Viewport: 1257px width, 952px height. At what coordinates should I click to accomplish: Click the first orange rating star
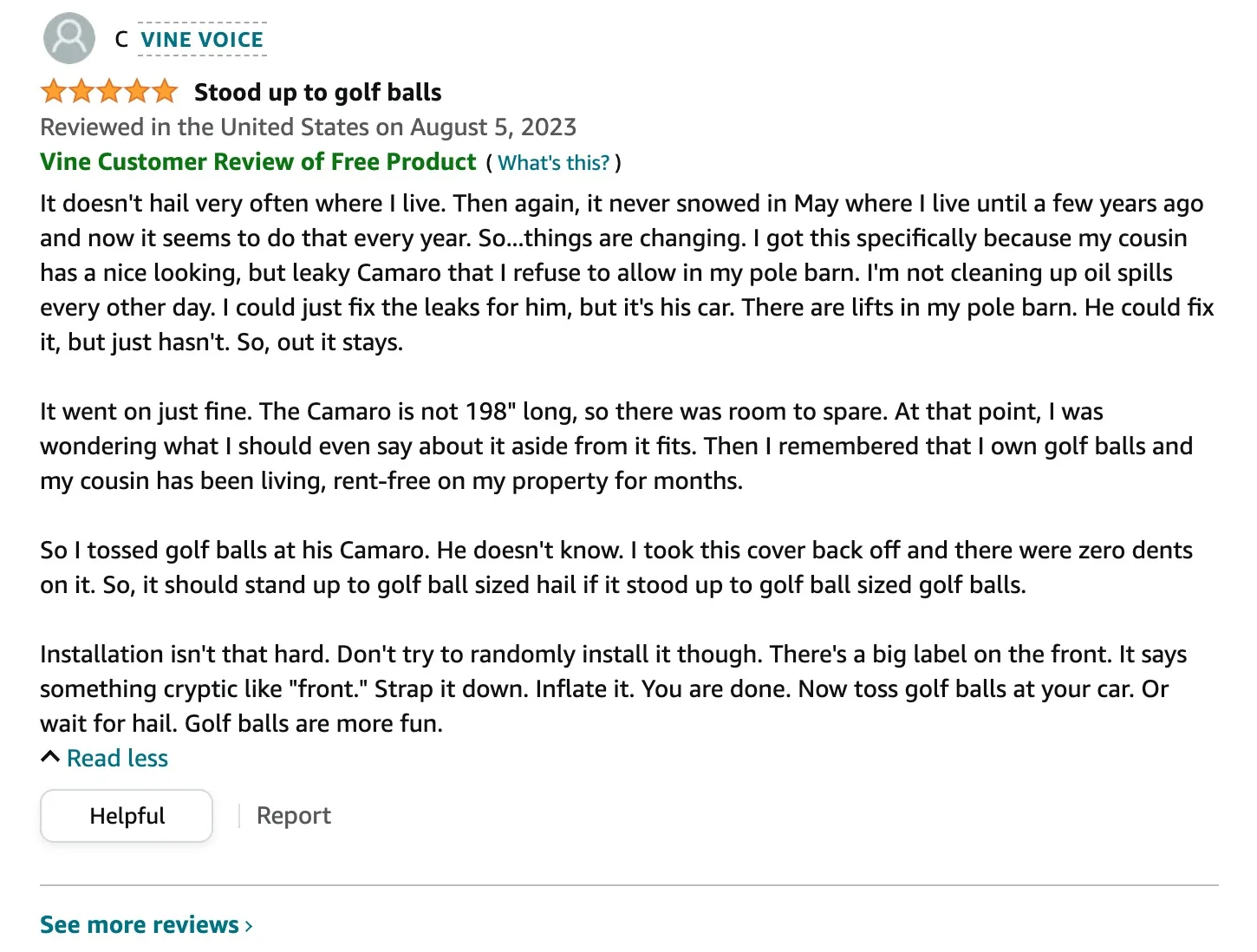click(54, 91)
